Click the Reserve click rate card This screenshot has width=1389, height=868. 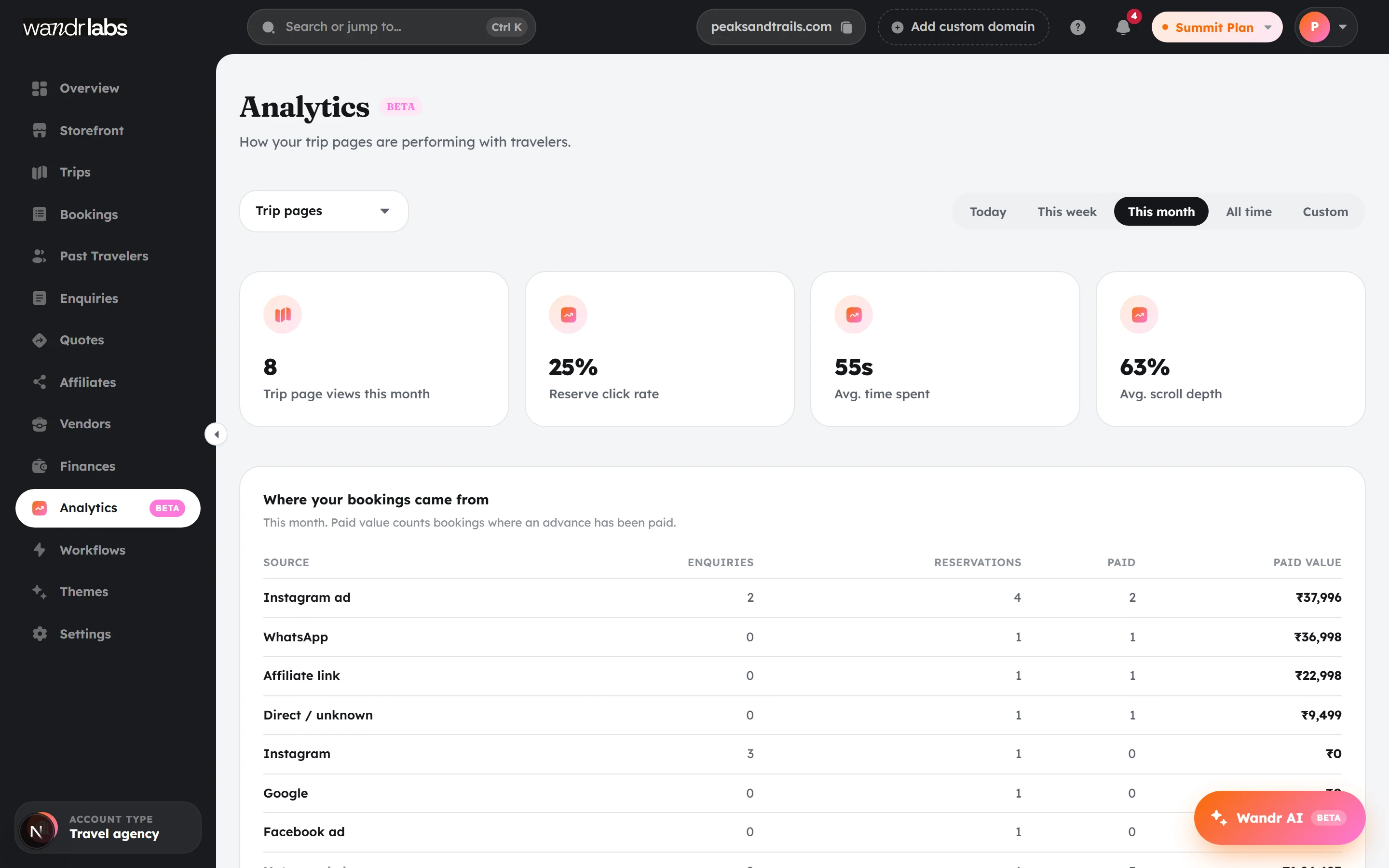pos(659,349)
